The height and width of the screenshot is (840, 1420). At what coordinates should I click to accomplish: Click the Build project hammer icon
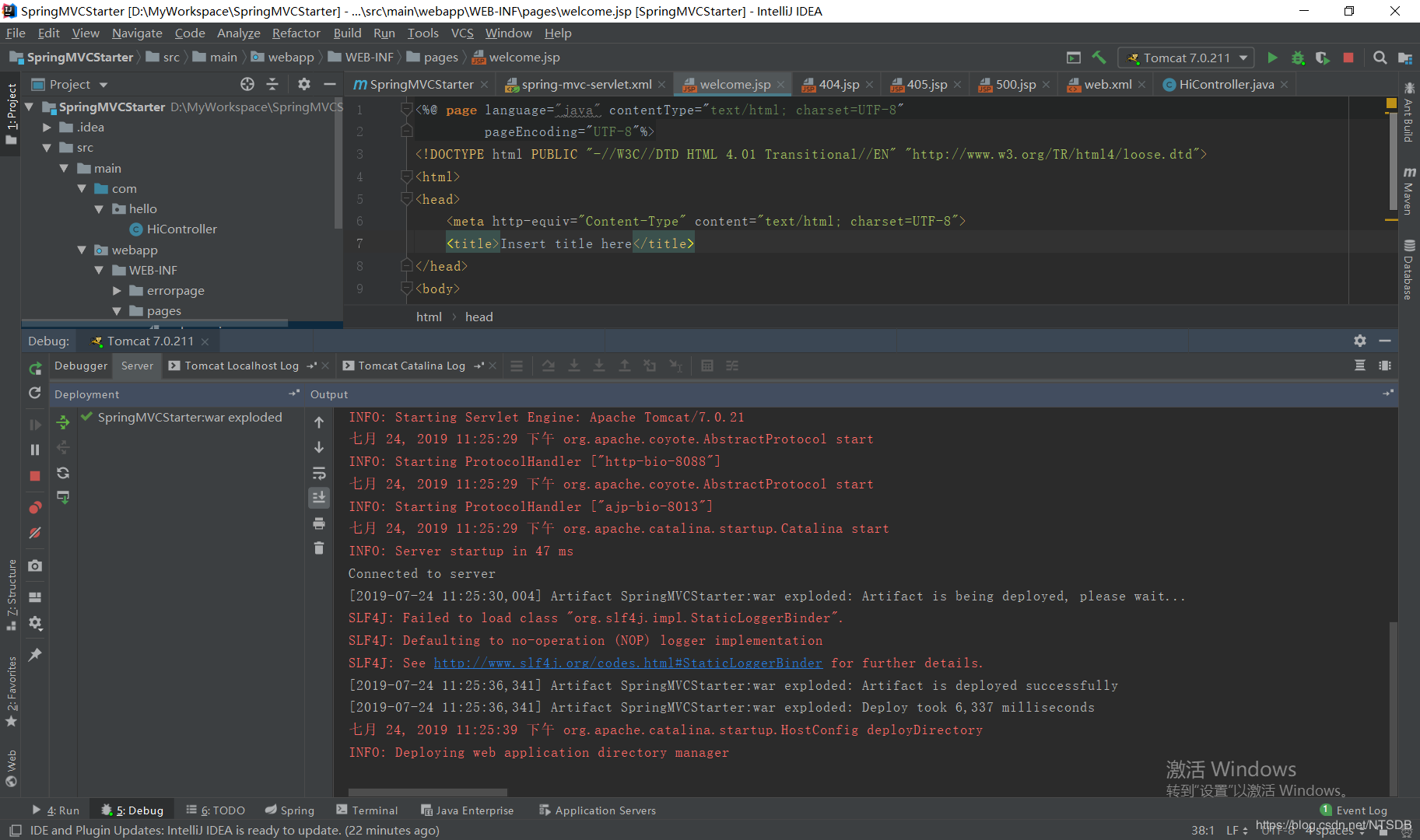click(1099, 58)
